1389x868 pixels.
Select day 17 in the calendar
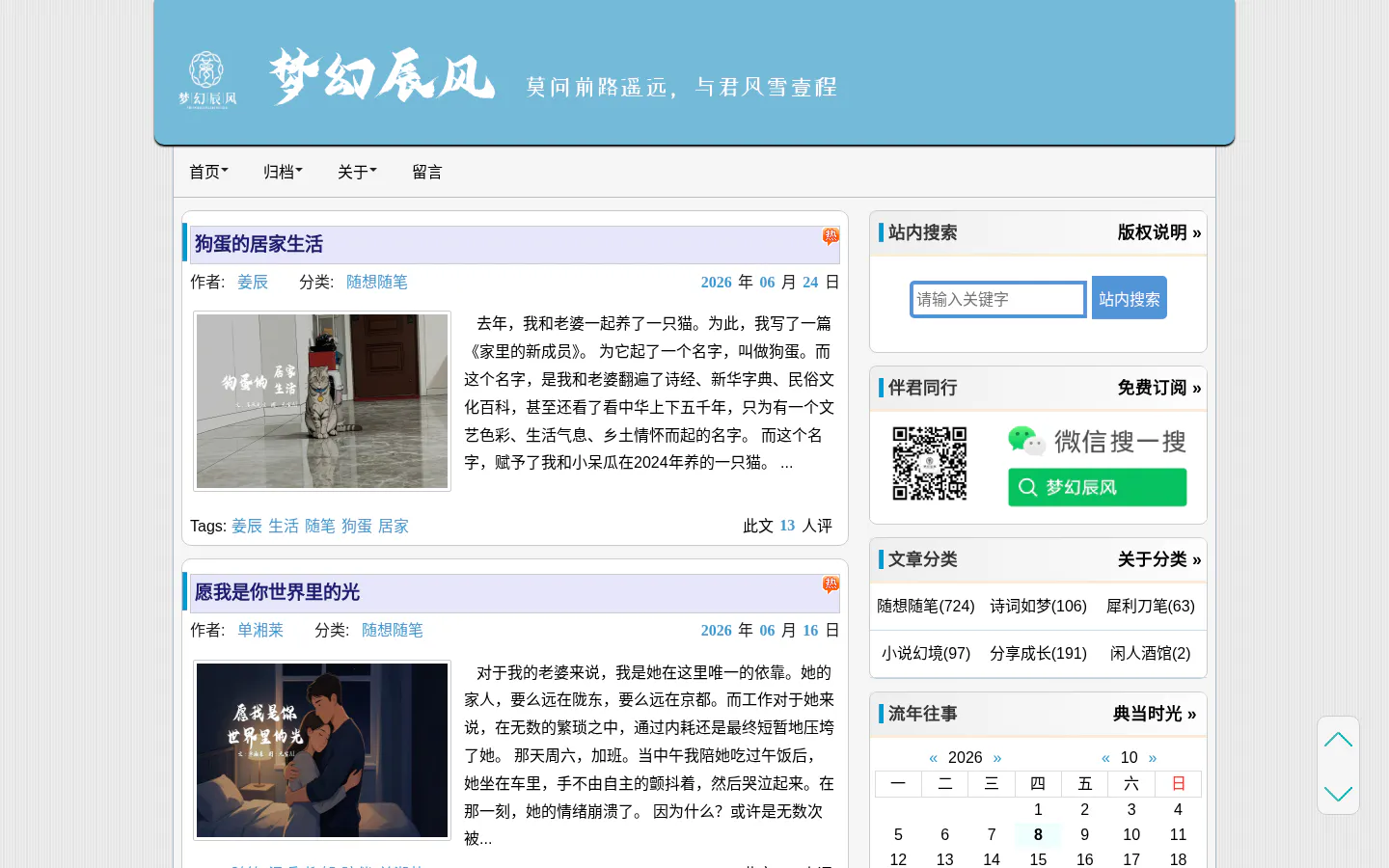pyautogui.click(x=1131, y=859)
